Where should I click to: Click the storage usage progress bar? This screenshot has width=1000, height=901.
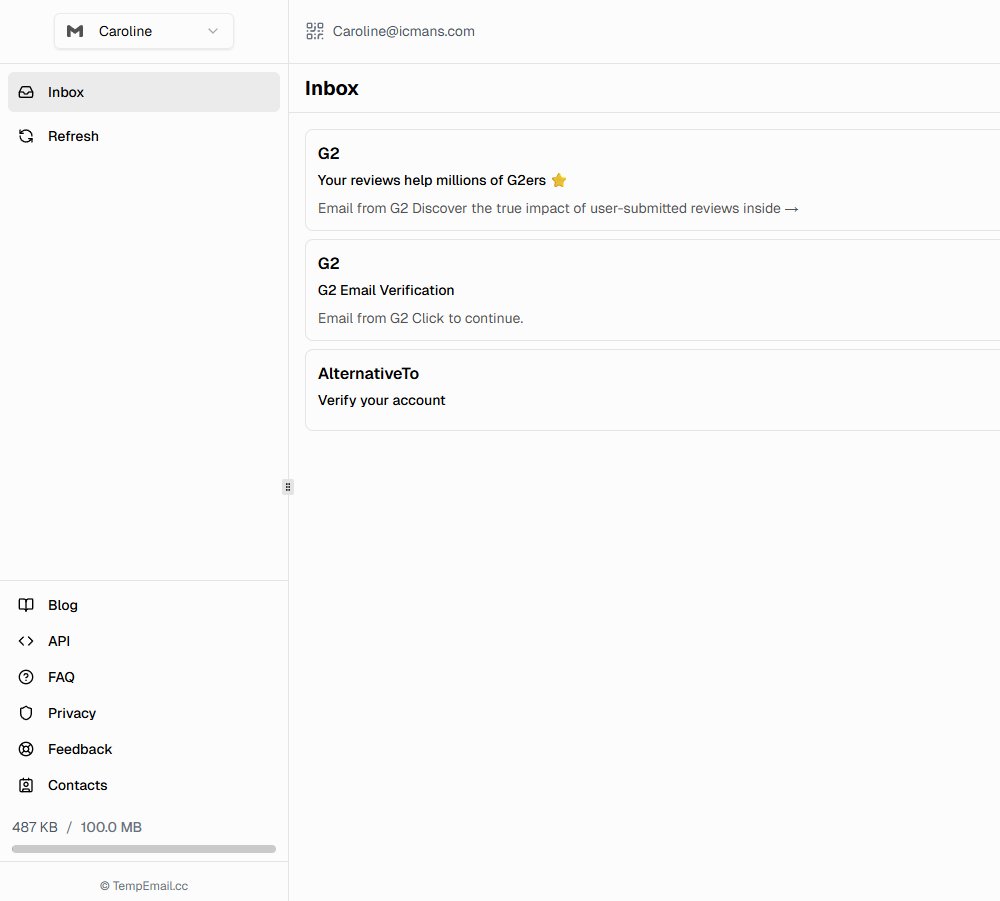[x=143, y=848]
